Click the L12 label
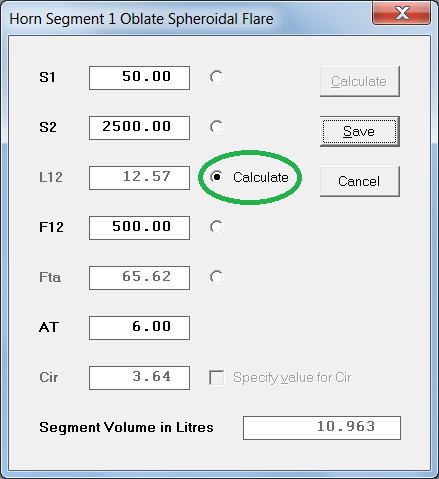The width and height of the screenshot is (439, 479). click(x=51, y=177)
